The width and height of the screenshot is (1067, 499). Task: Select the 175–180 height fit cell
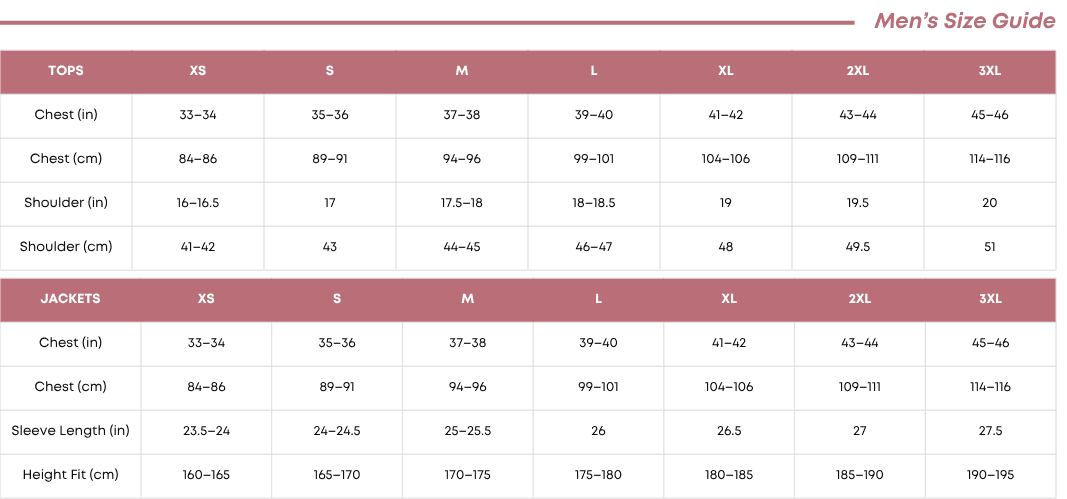pos(598,475)
